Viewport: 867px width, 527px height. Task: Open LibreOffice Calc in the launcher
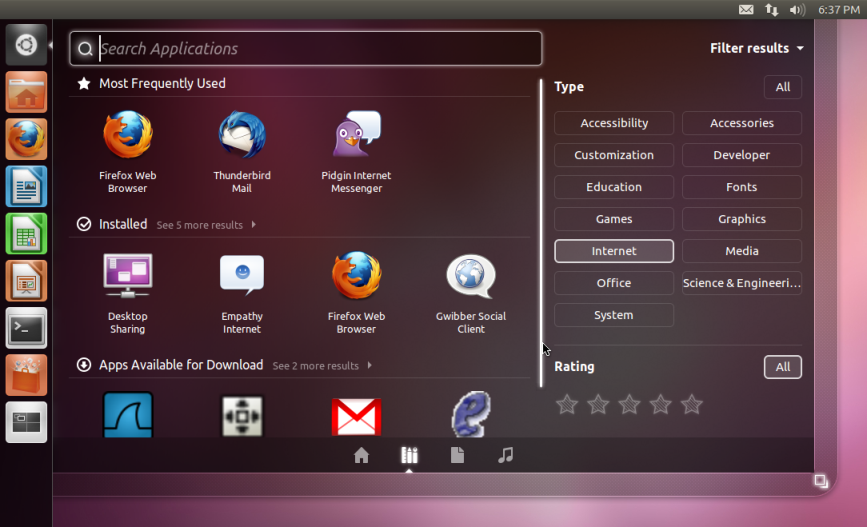coord(26,234)
